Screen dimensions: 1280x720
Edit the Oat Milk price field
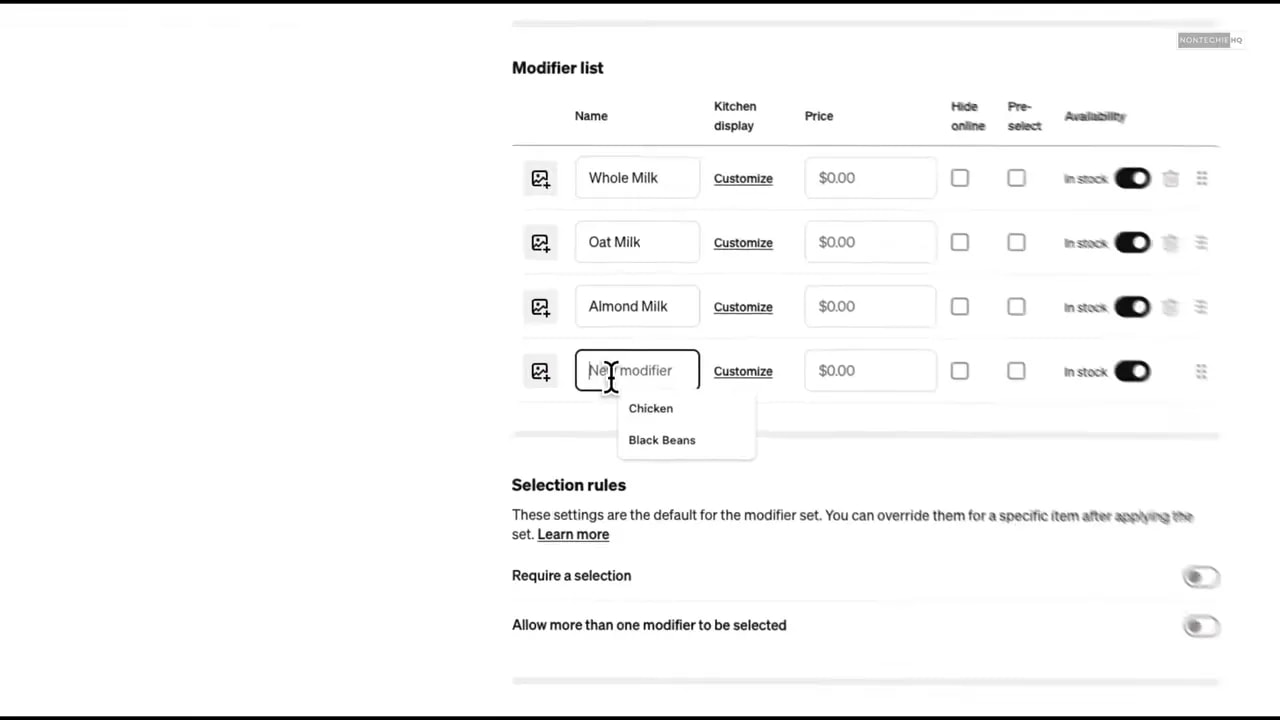pos(870,242)
